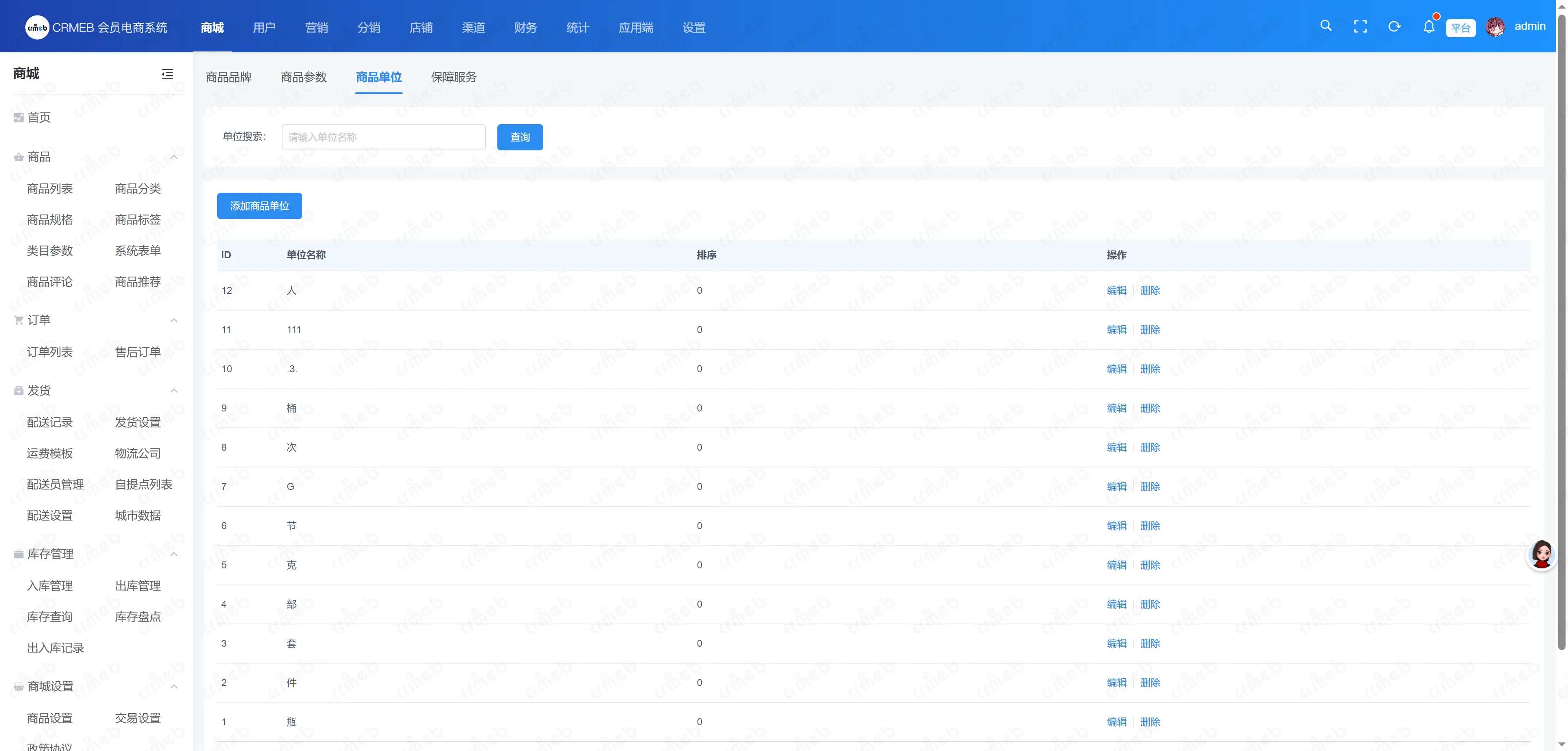Open 系统表单 in sidebar

click(x=138, y=251)
